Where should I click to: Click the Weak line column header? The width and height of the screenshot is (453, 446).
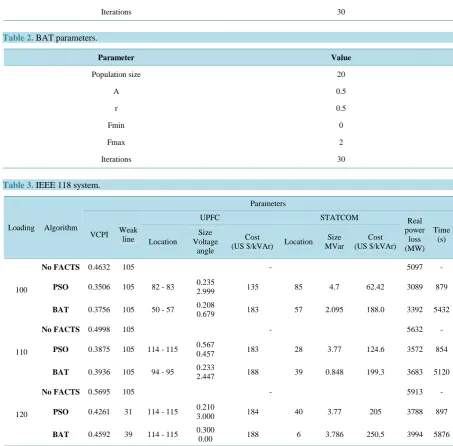point(128,235)
